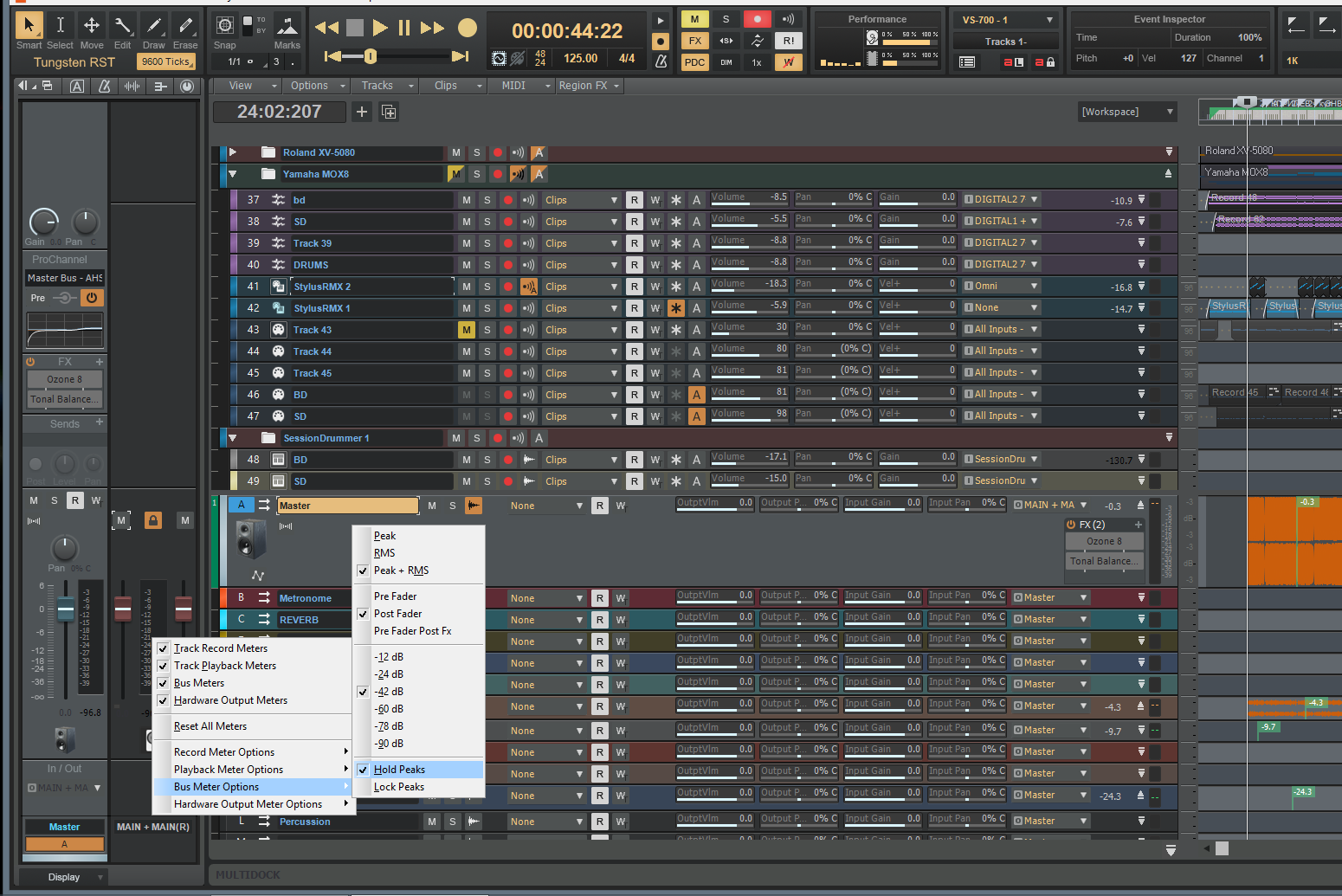The height and width of the screenshot is (896, 1342).
Task: Select the -24 dB meter range
Action: coord(418,674)
